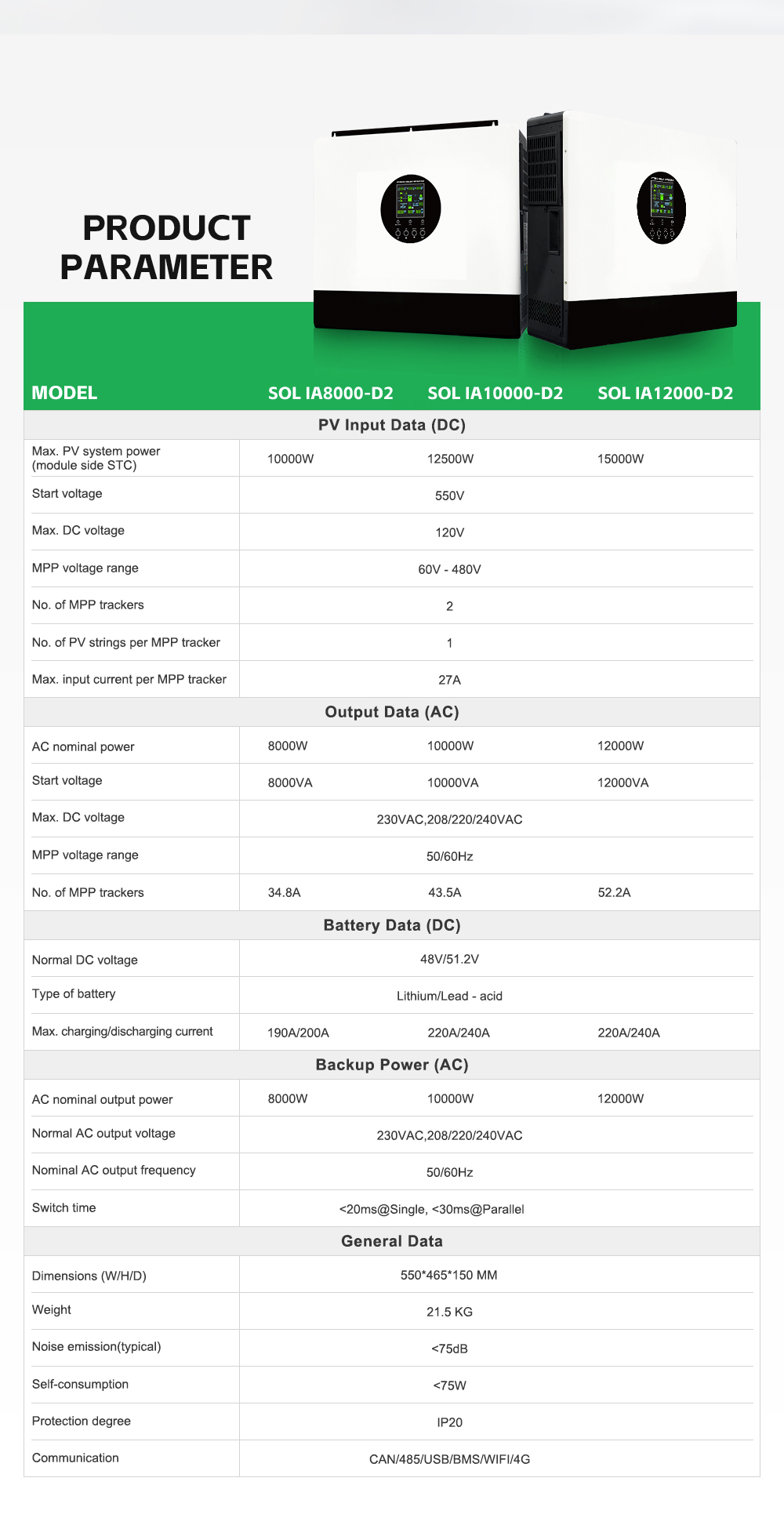The height and width of the screenshot is (1525, 784).
Task: Click the 550*465*150 MM dimensions value
Action: tap(449, 1275)
